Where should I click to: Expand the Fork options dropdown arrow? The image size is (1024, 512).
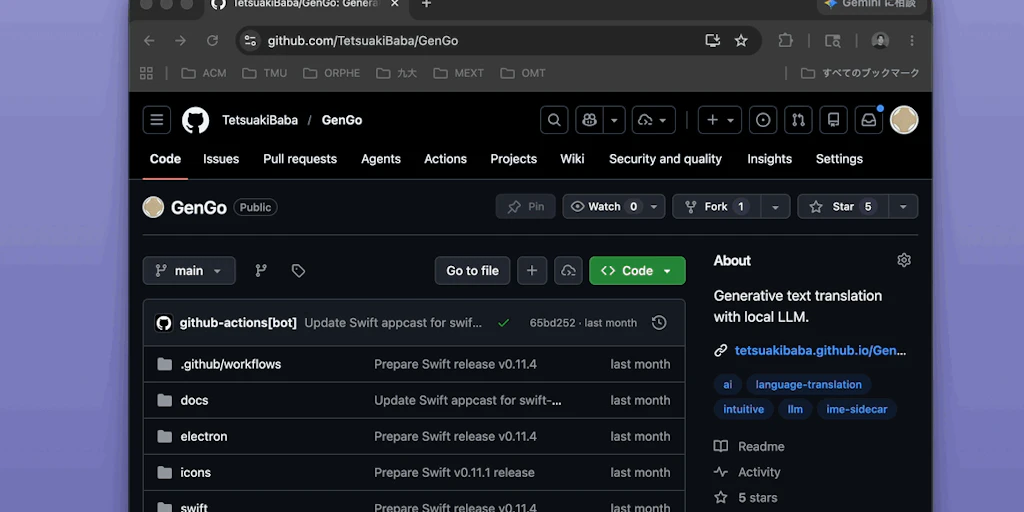pyautogui.click(x=775, y=206)
